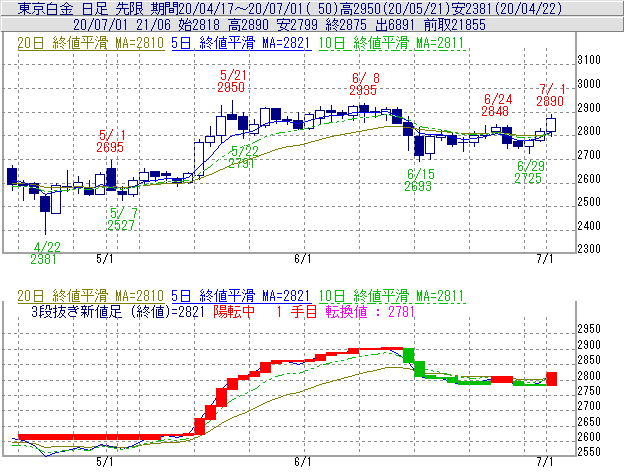The width and height of the screenshot is (624, 474).
Task: Click the magenta 転換値 : 2781 text
Action: pyautogui.click(x=370, y=312)
